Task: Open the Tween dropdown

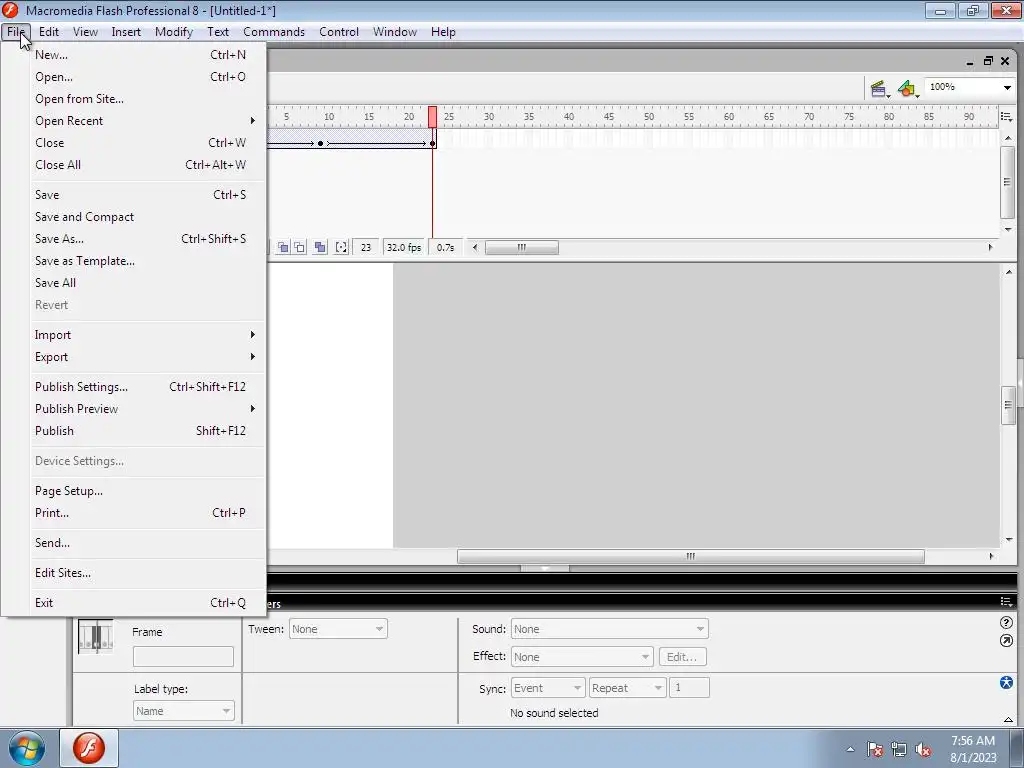Action: tap(338, 629)
